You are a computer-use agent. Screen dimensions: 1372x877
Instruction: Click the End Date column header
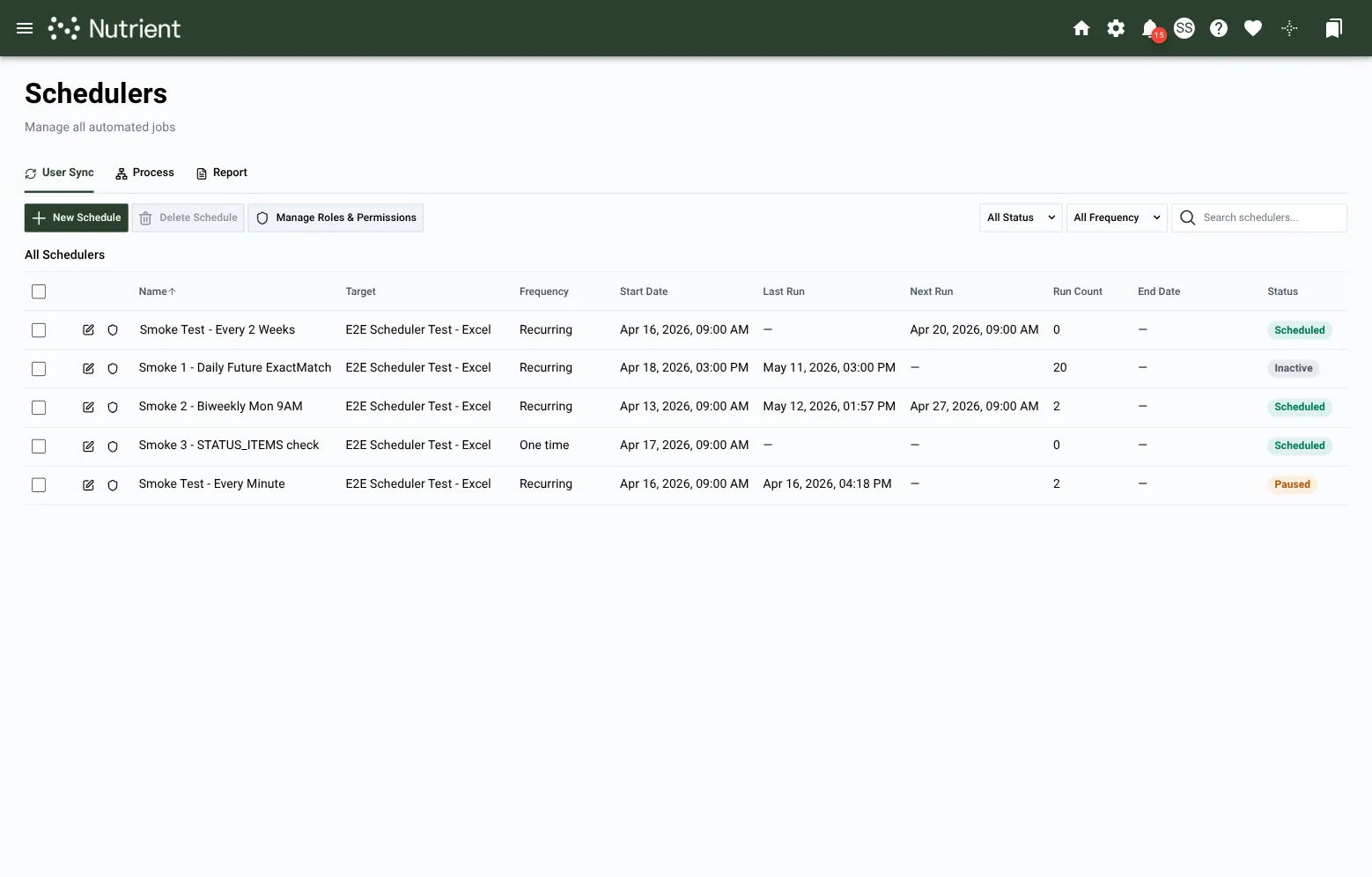(1159, 291)
